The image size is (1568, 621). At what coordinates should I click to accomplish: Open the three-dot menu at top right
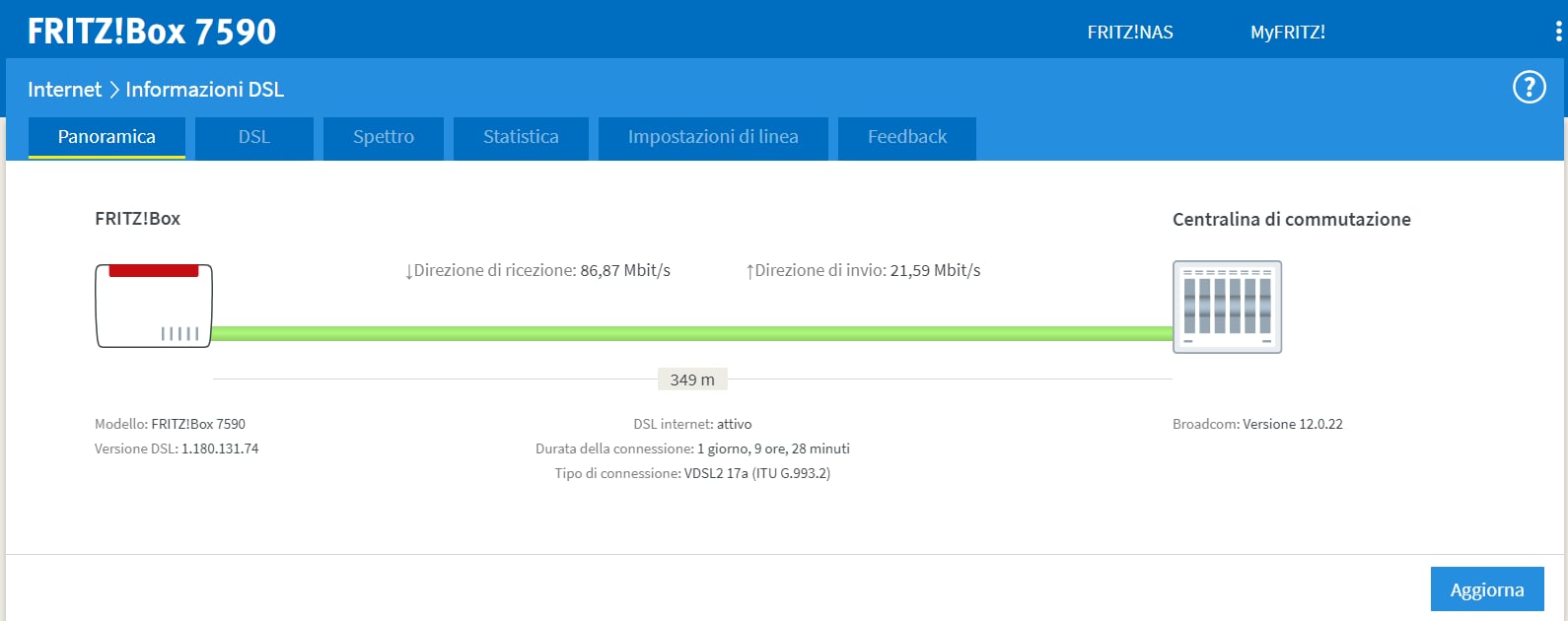[1558, 32]
